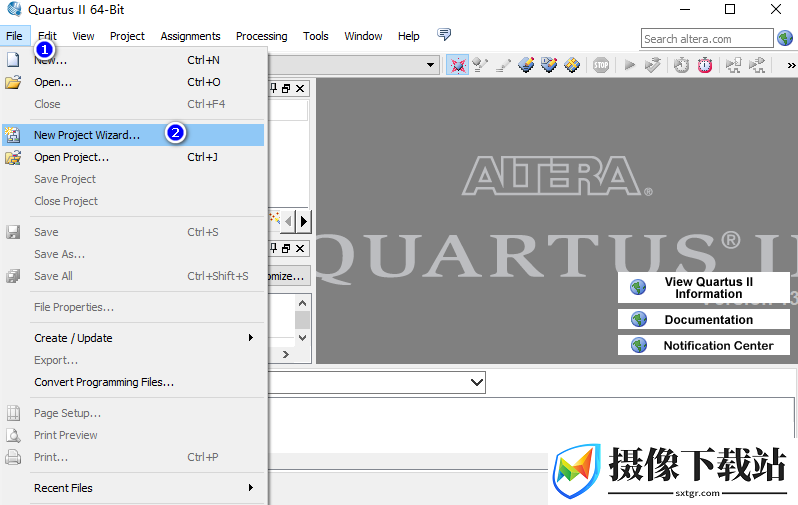Click the panel horizontal scroll right arrow

(286, 354)
